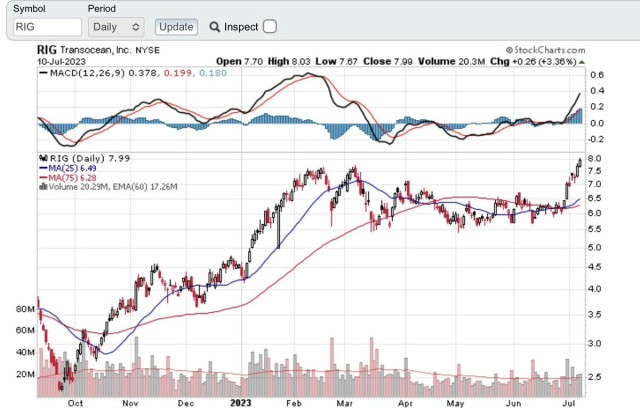Click the Low 7.67 value in header
Screen dimensions: 640x408
(337, 62)
